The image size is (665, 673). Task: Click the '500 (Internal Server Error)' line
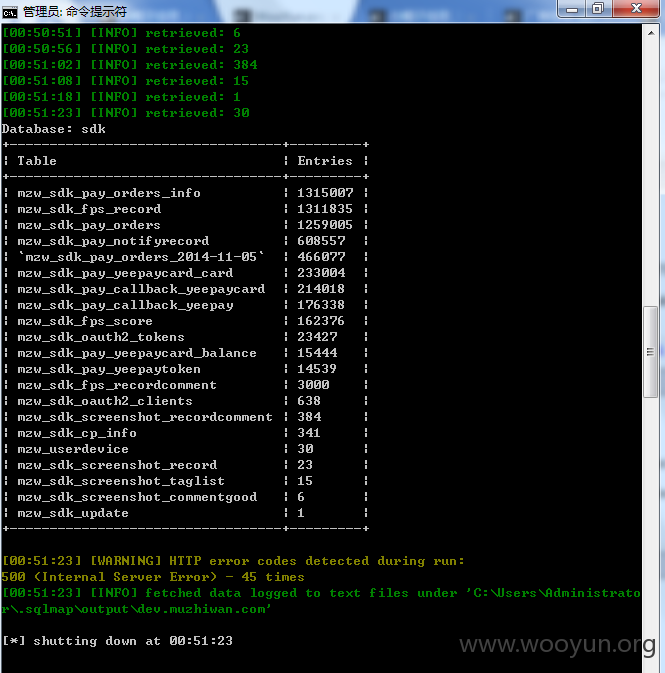(x=153, y=577)
